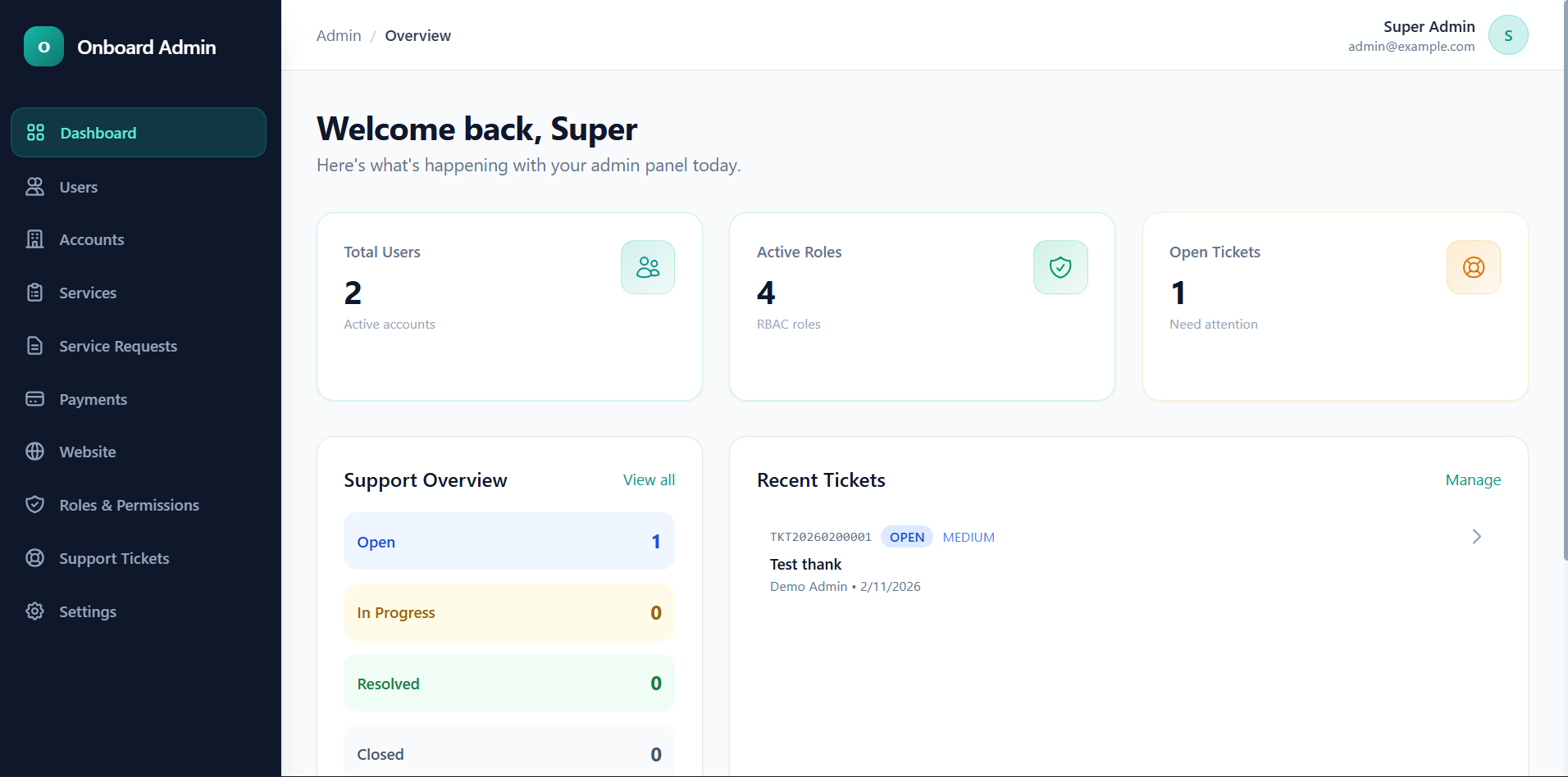The height and width of the screenshot is (777, 1568).
Task: Click the Total Users people icon
Action: (x=647, y=267)
